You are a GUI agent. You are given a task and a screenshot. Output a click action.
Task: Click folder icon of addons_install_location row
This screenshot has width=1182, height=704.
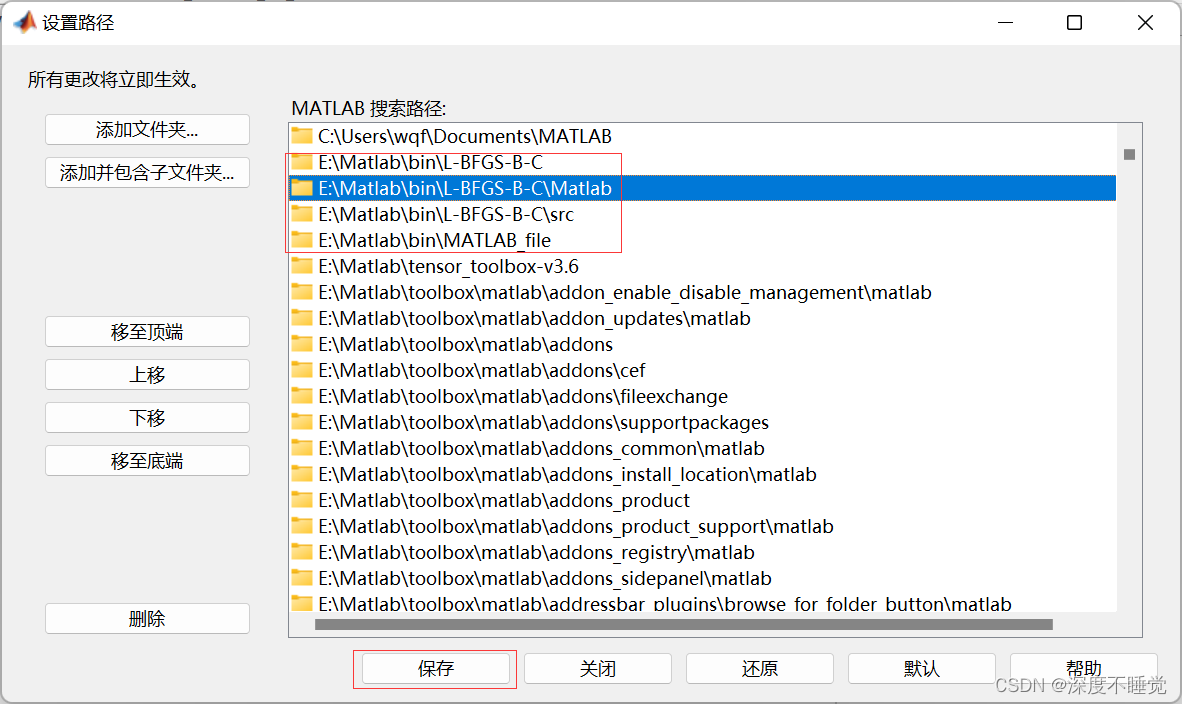[302, 474]
